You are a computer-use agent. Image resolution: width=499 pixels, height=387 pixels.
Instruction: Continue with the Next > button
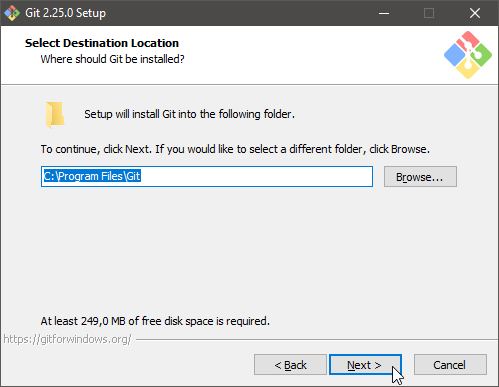(x=365, y=365)
